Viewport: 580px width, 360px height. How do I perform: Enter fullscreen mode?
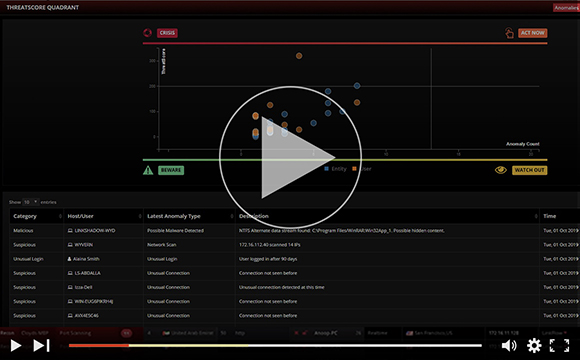559,346
